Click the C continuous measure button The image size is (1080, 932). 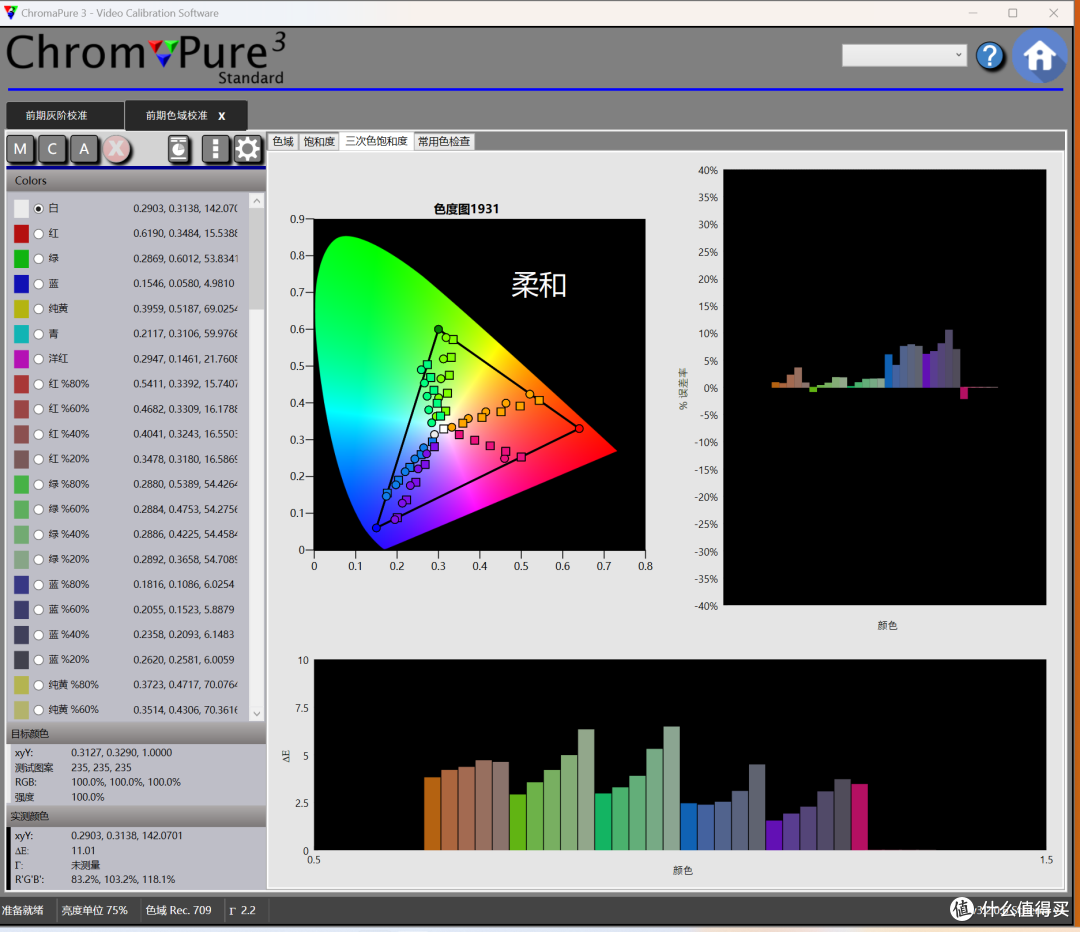(52, 149)
